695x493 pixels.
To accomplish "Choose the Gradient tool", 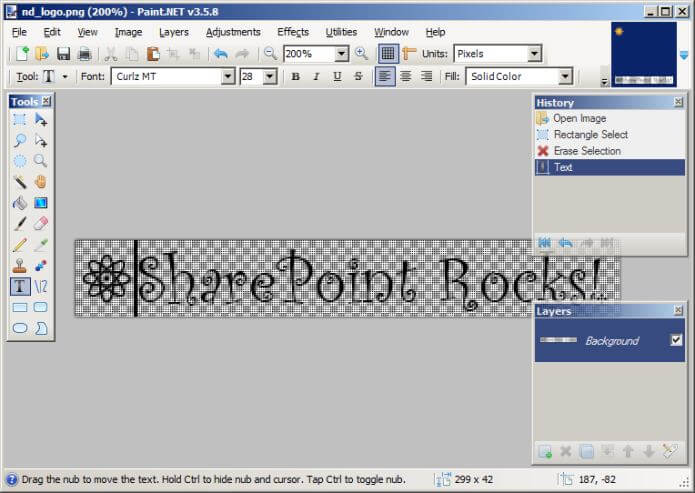I will (41, 203).
